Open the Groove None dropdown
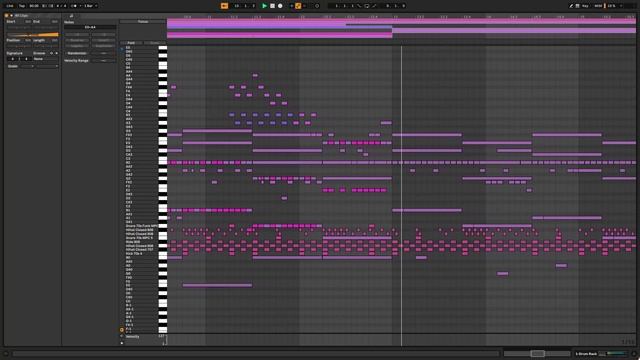Image resolution: width=640 pixels, height=360 pixels. 46,59
